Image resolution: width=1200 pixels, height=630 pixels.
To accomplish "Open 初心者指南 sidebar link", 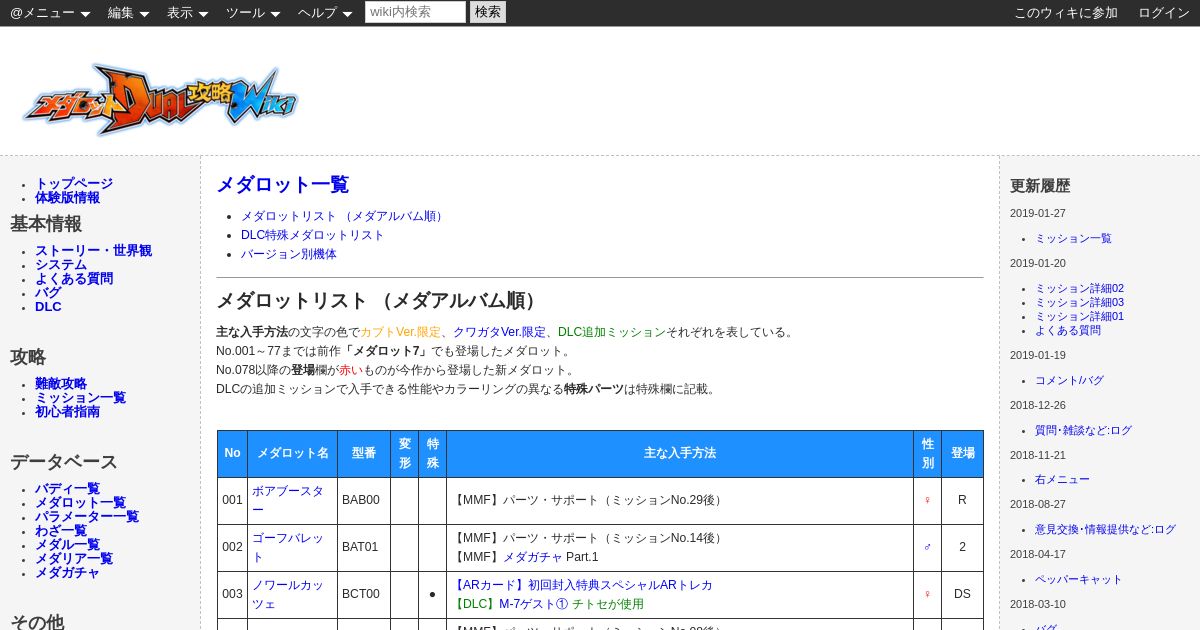I will point(67,412).
